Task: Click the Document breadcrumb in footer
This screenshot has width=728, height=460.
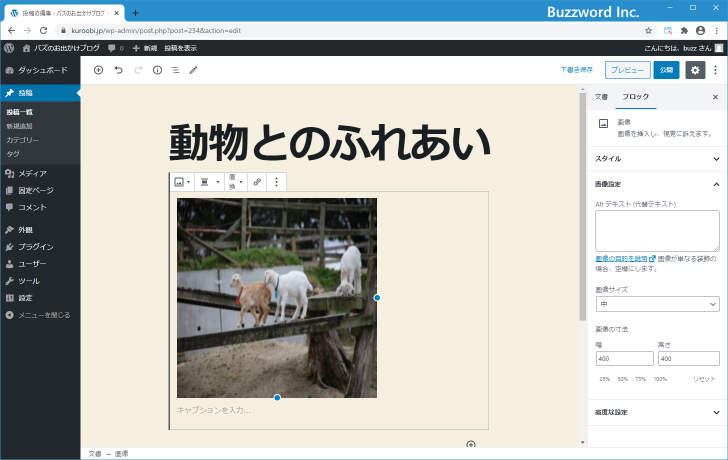Action: click(x=95, y=454)
